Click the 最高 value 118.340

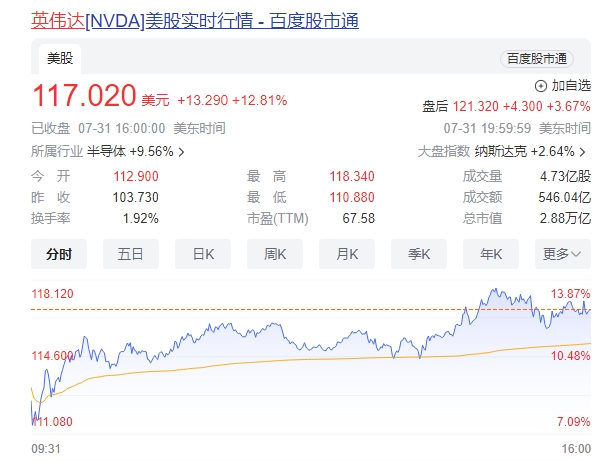[352, 176]
